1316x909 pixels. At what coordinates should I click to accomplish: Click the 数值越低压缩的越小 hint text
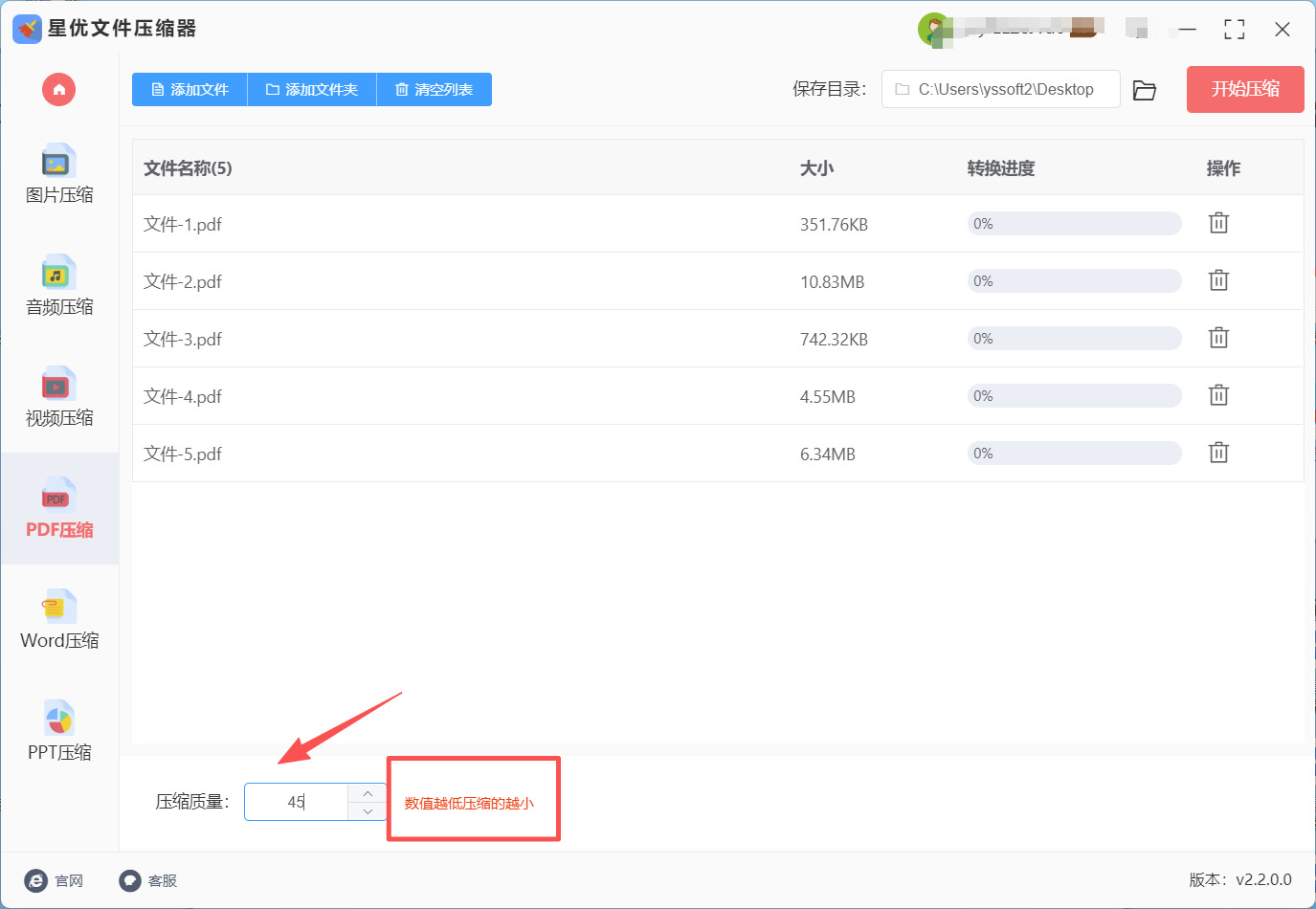pos(469,804)
